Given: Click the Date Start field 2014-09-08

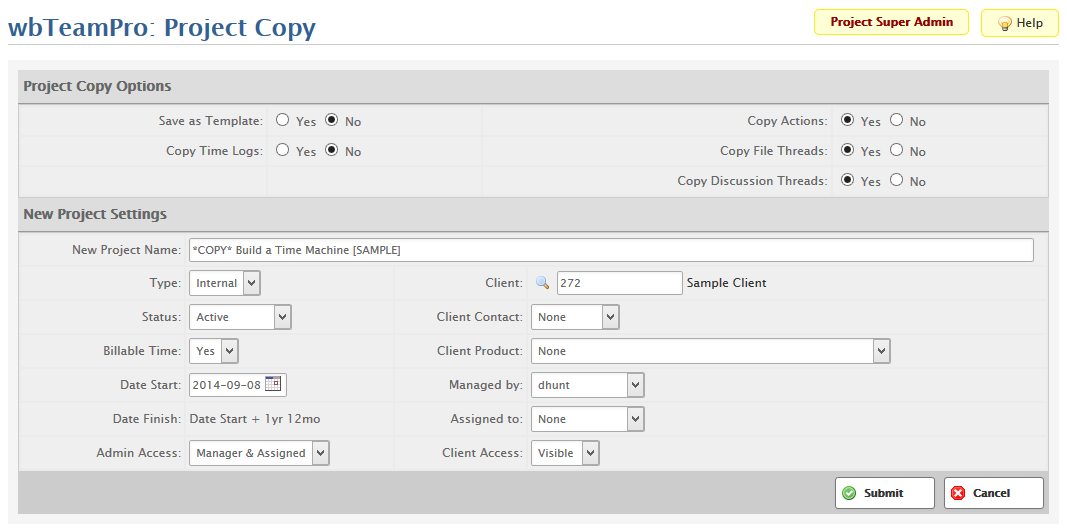Looking at the screenshot, I should coord(238,385).
